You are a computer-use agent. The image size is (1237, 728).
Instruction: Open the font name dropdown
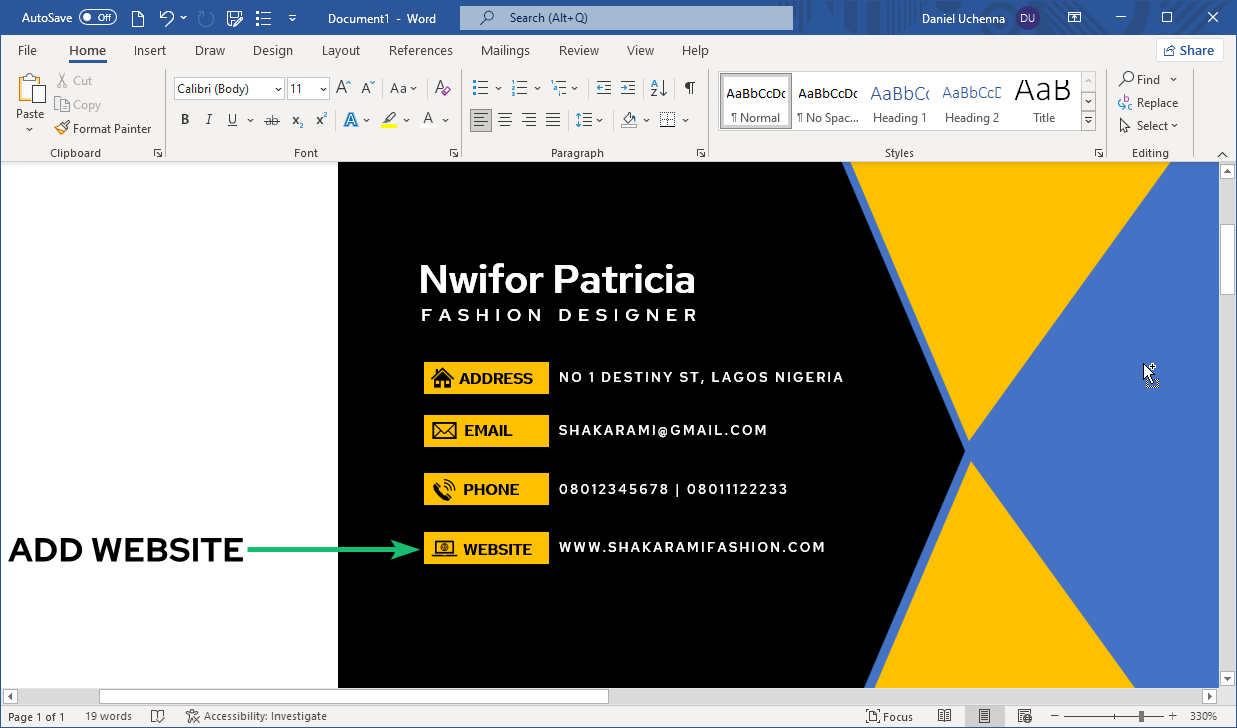[x=277, y=89]
